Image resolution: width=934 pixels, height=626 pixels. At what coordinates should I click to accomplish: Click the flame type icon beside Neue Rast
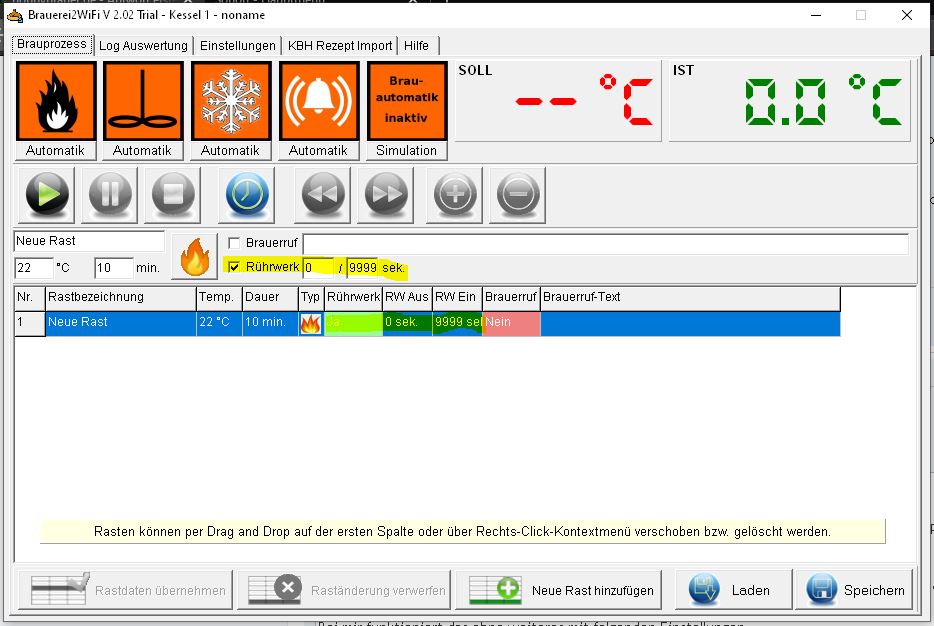click(x=194, y=257)
